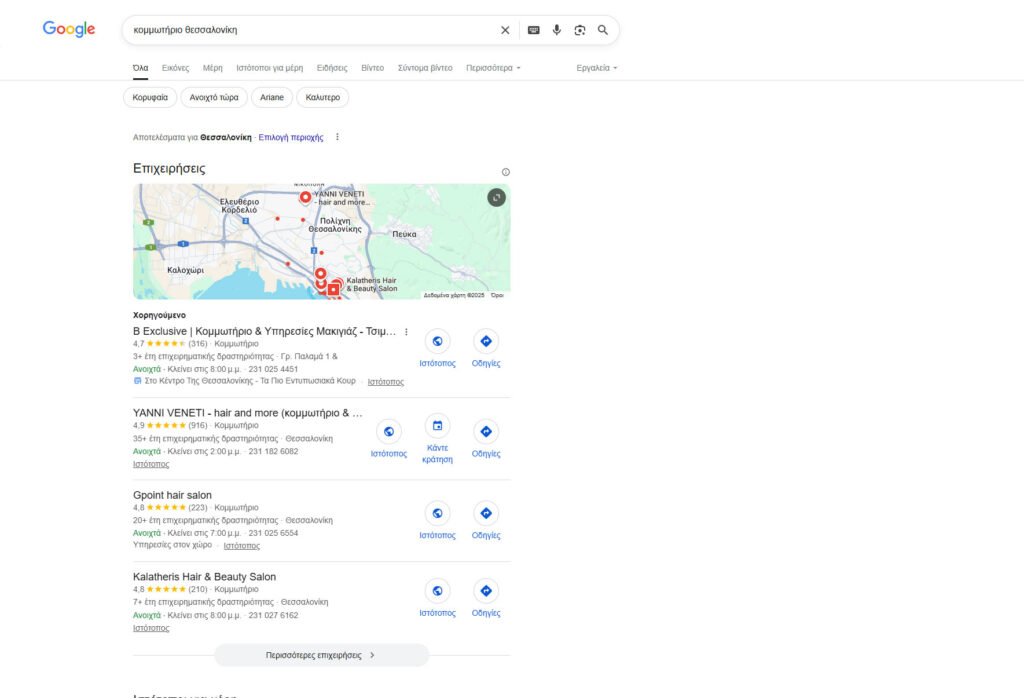
Task: Open B Exclusive business listing title
Action: coord(264,331)
